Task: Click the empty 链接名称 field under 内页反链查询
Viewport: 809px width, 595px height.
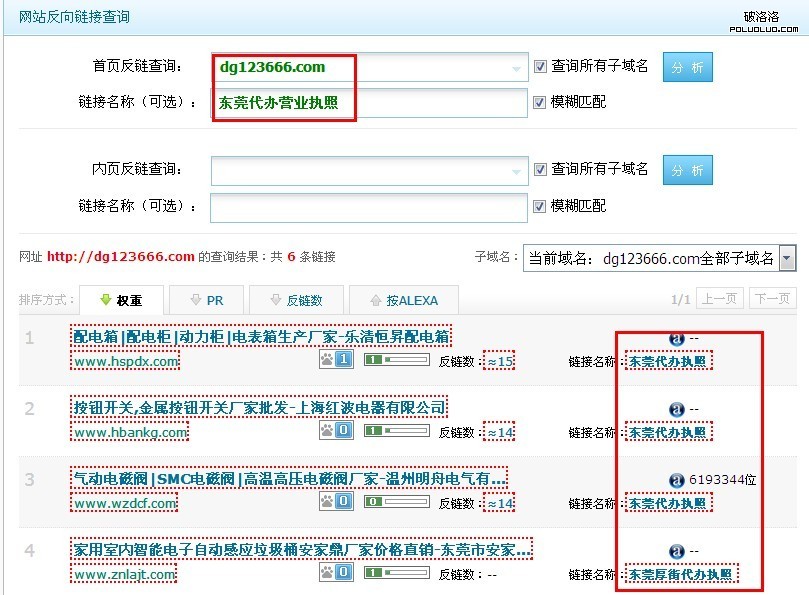Action: point(368,207)
